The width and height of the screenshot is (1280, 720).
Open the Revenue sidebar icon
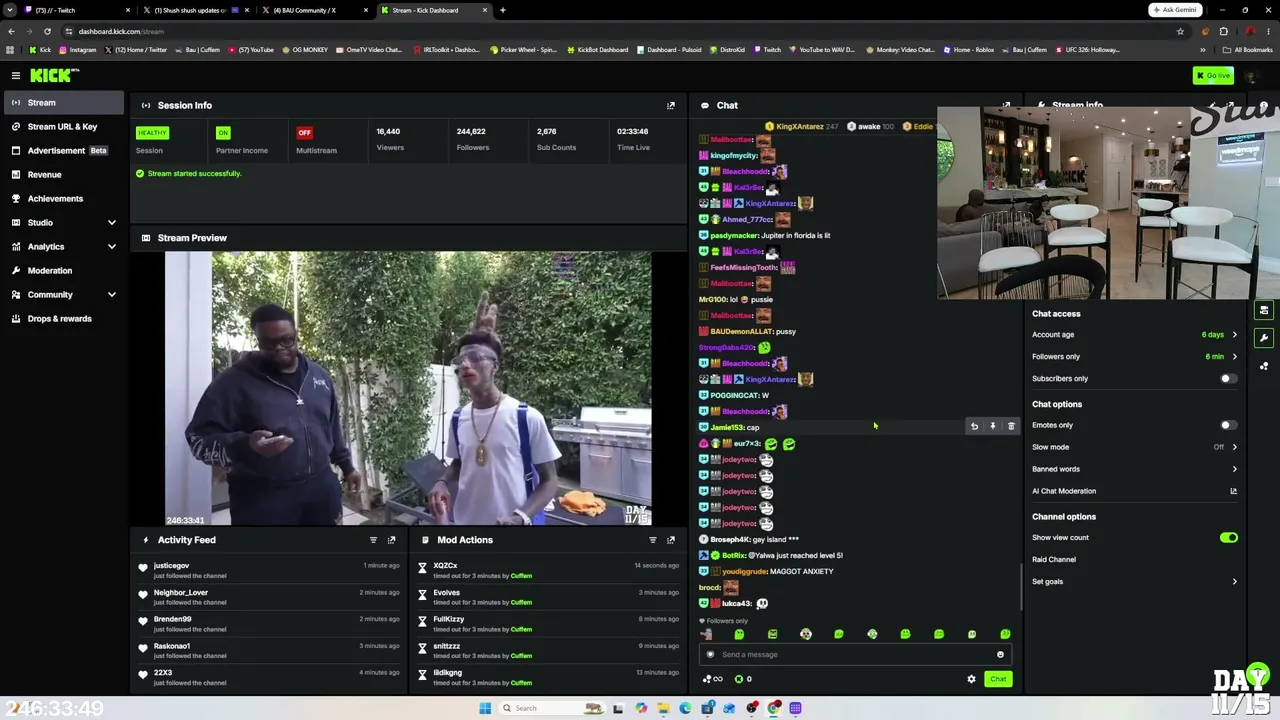pos(16,174)
